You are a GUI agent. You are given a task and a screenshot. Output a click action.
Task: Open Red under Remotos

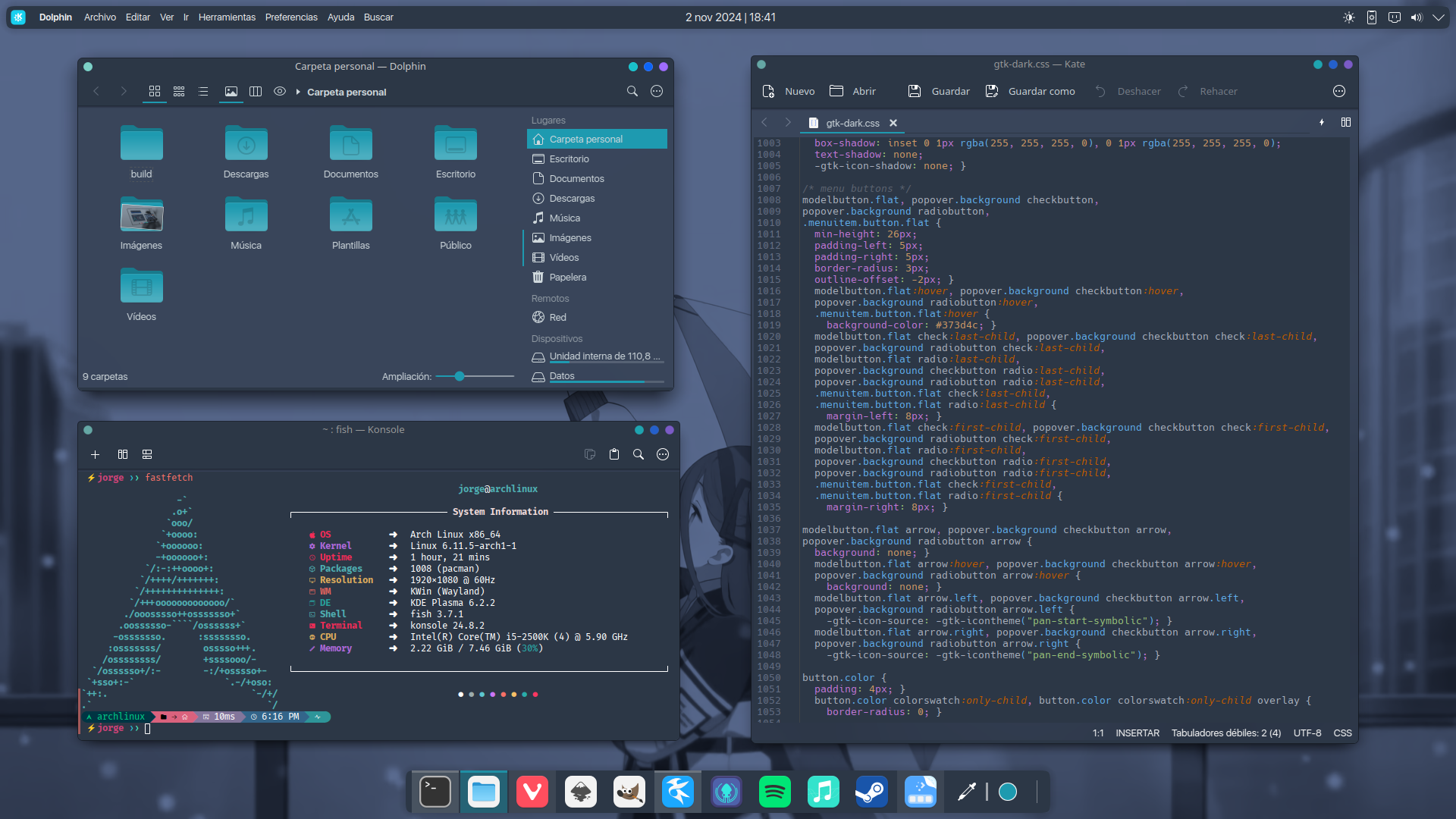click(597, 317)
